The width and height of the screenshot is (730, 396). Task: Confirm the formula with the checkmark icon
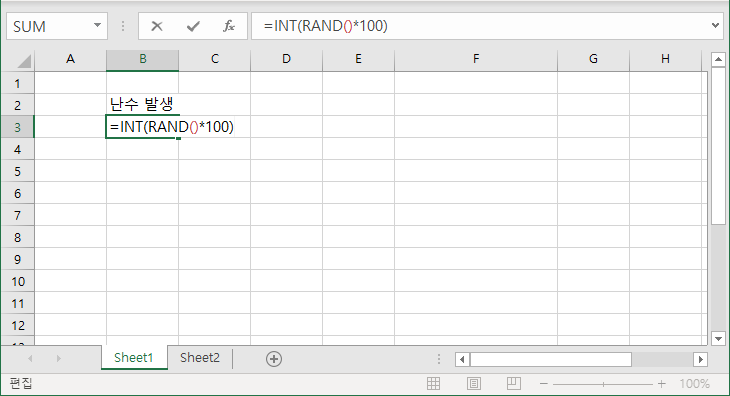[193, 26]
